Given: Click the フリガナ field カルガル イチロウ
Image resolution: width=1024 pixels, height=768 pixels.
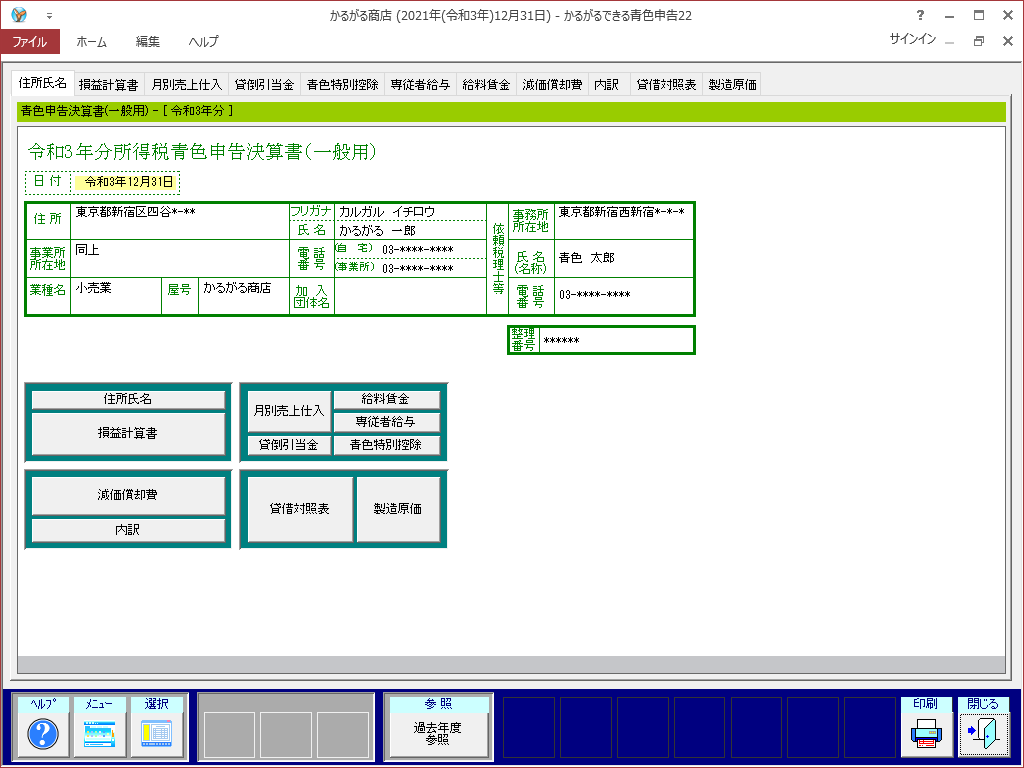Looking at the screenshot, I should coord(410,212).
